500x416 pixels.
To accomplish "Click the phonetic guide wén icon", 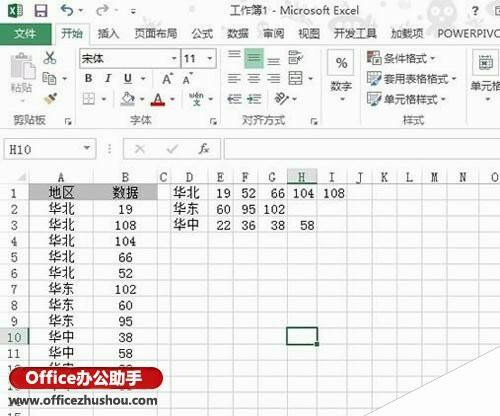I will [196, 99].
